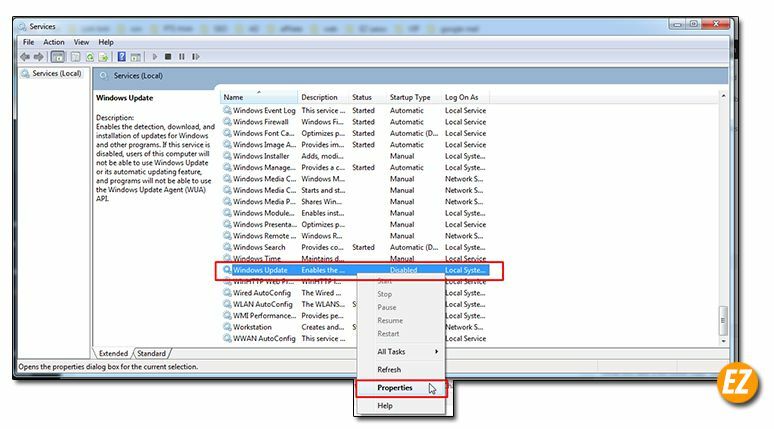The height and width of the screenshot is (429, 774).
Task: Select the Windows Module... service row
Action: pyautogui.click(x=354, y=213)
